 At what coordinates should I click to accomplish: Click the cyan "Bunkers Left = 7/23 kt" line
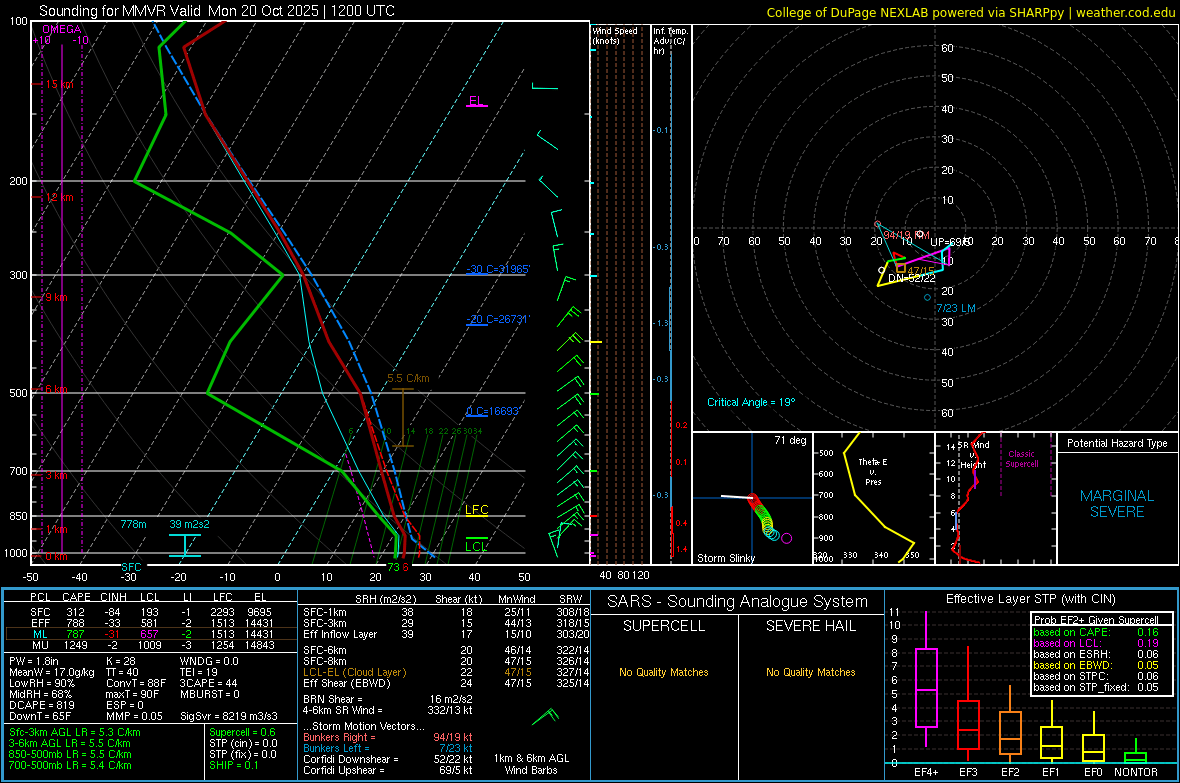(388, 748)
